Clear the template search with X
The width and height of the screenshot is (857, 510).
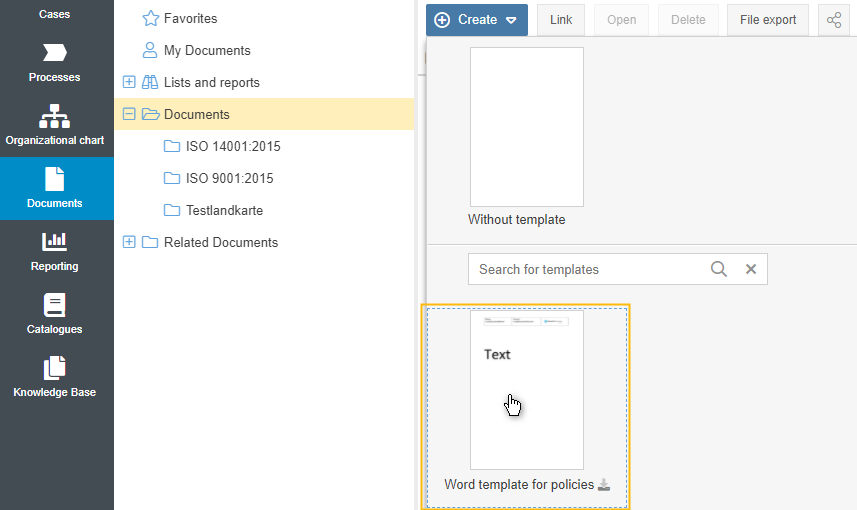coord(751,269)
